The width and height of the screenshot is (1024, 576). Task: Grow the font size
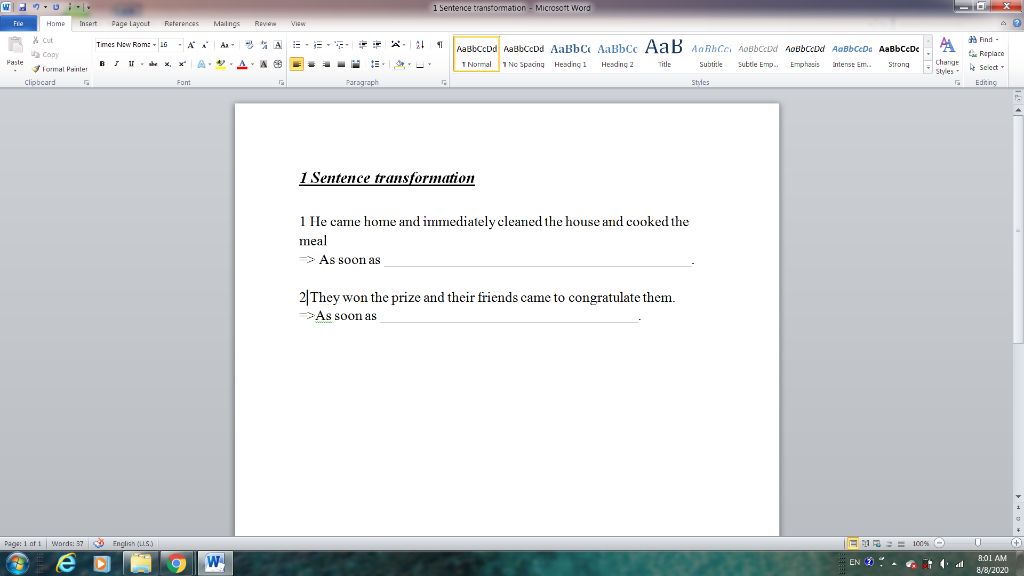[191, 45]
